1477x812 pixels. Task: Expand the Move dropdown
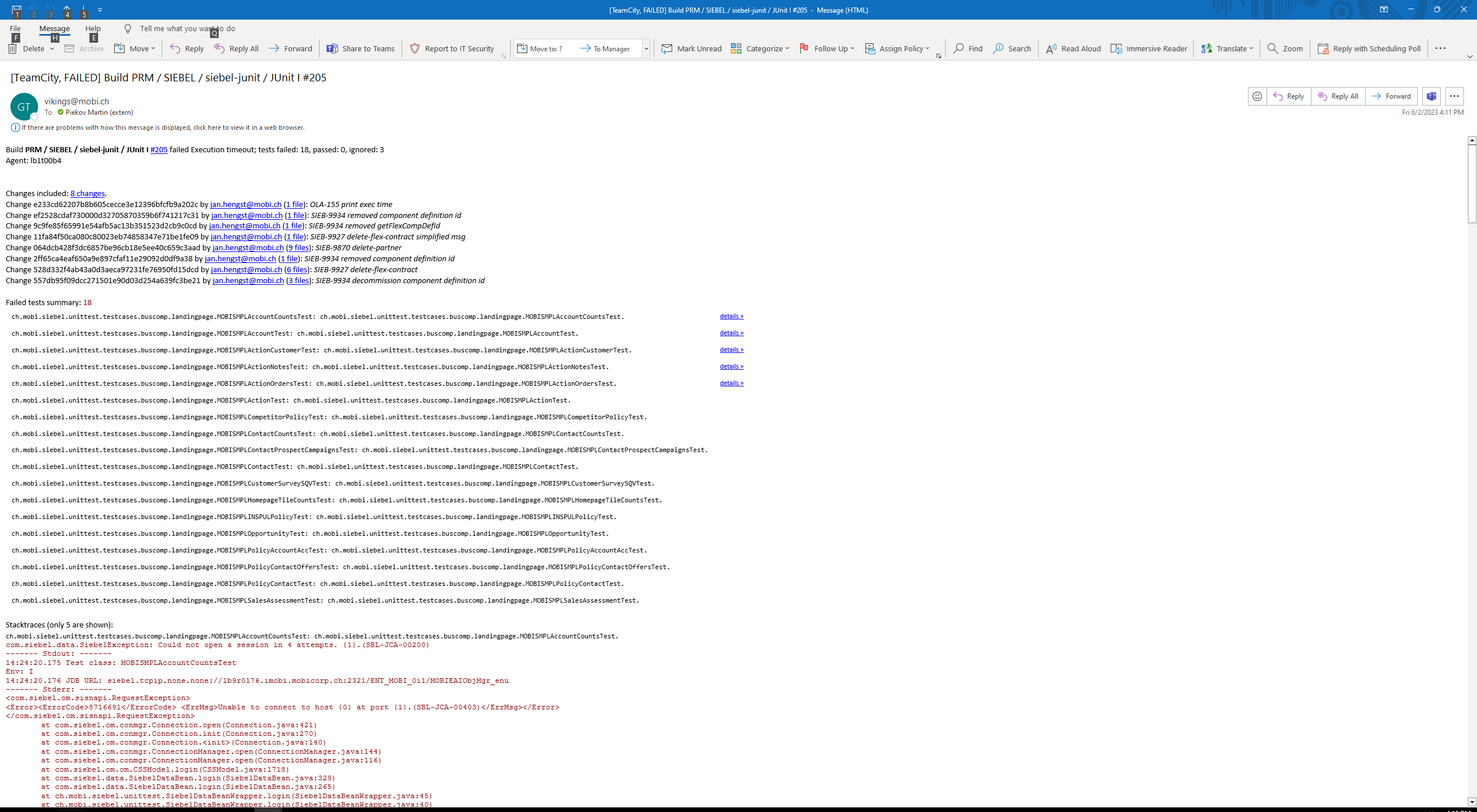[153, 48]
